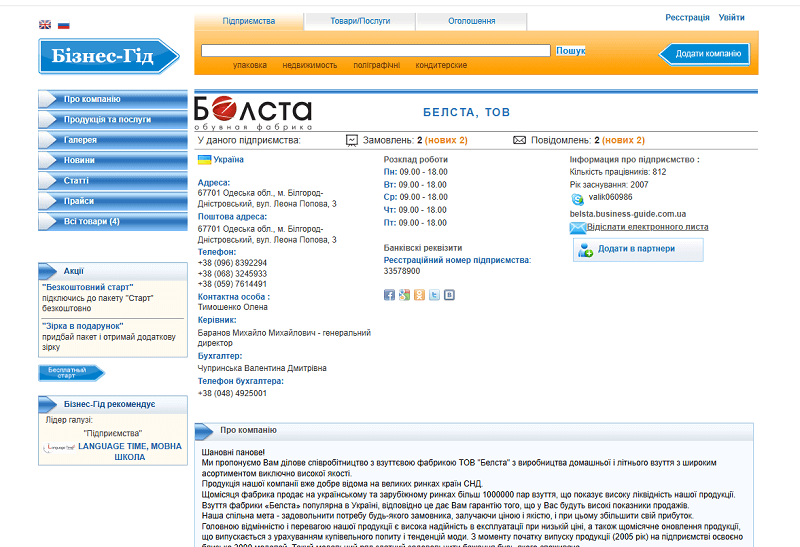Viewport: 800px width, 547px height.
Task: Switch site language to English flag
Action: (x=45, y=24)
